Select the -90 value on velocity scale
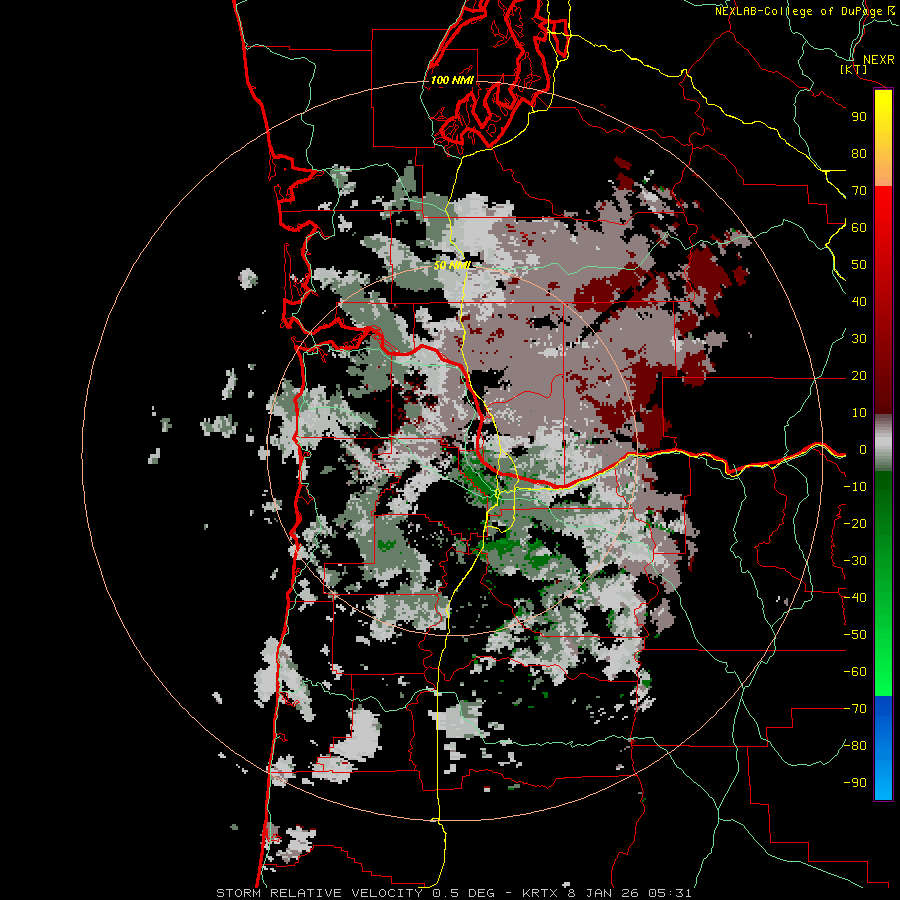The width and height of the screenshot is (900, 900). click(855, 783)
